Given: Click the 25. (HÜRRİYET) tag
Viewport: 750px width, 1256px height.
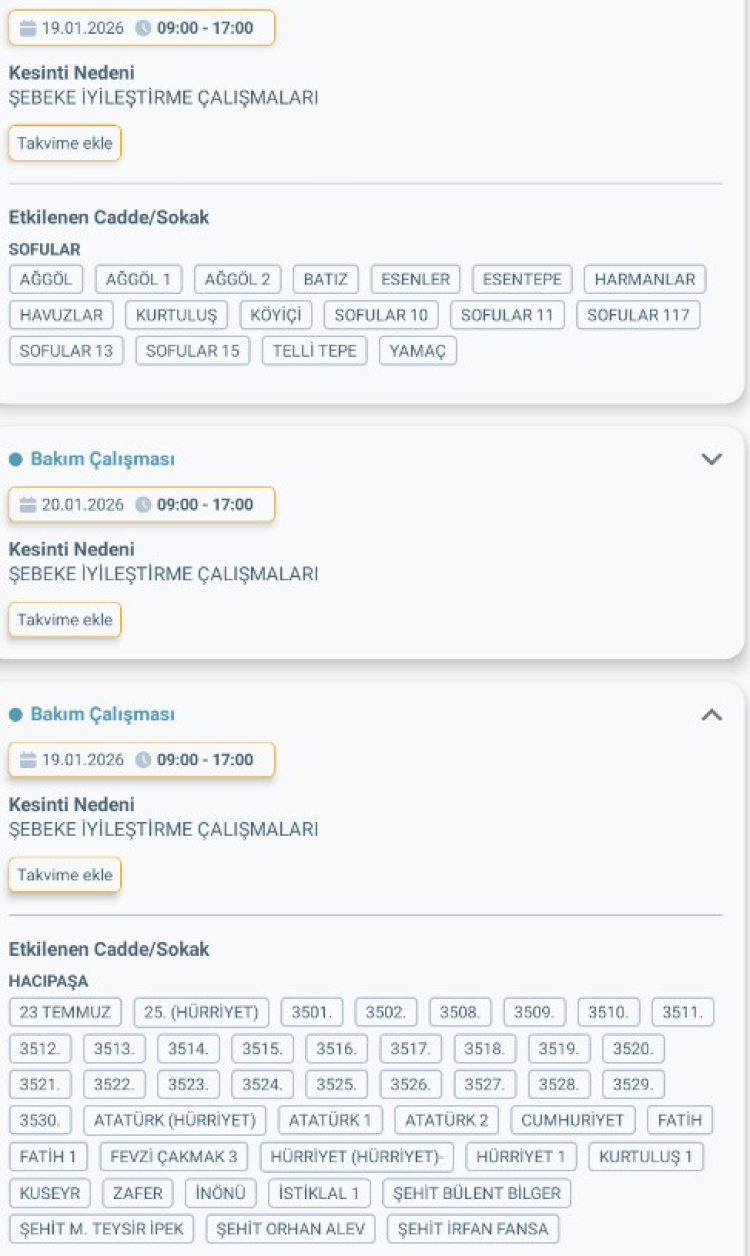Looking at the screenshot, I should (201, 1012).
